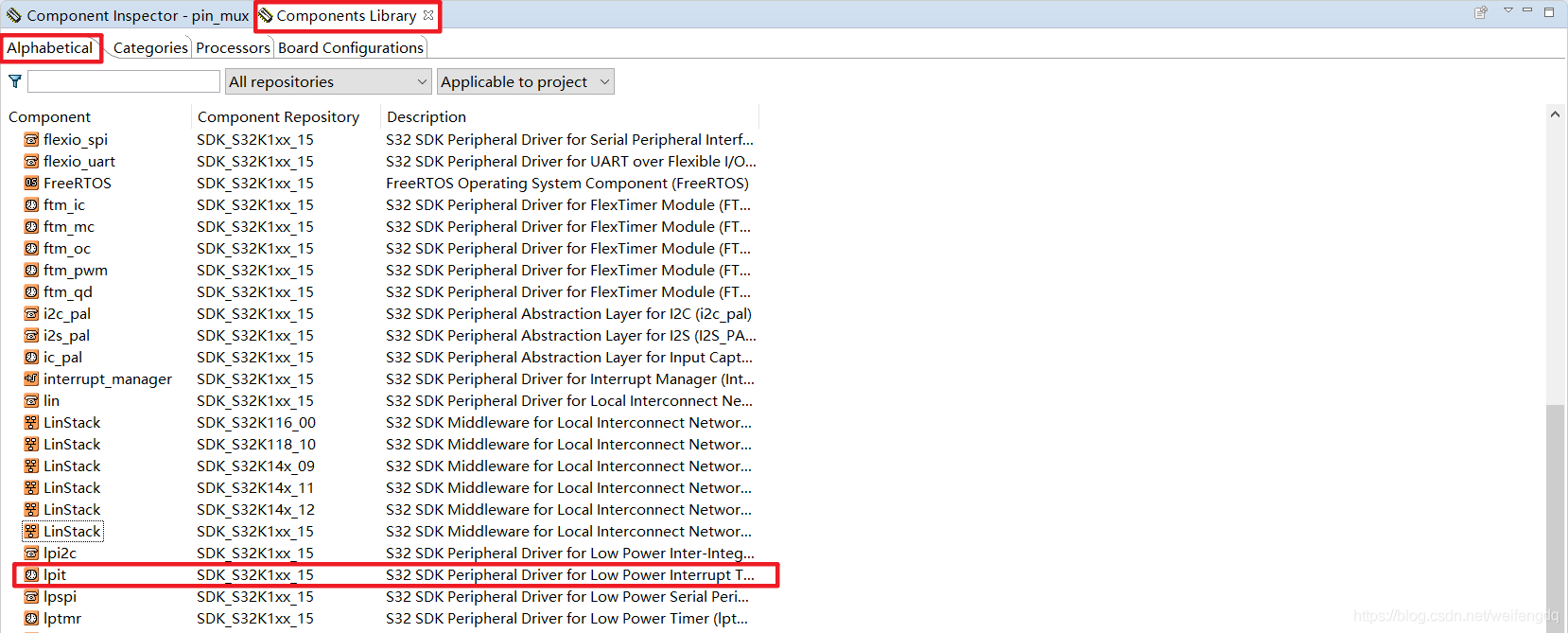Select the 'ftm_pwm' component name
Image resolution: width=1568 pixels, height=633 pixels.
point(76,271)
